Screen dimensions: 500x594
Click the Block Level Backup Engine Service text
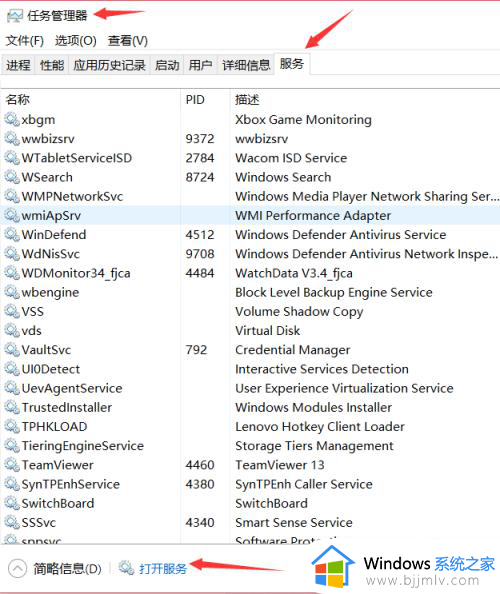(x=334, y=292)
